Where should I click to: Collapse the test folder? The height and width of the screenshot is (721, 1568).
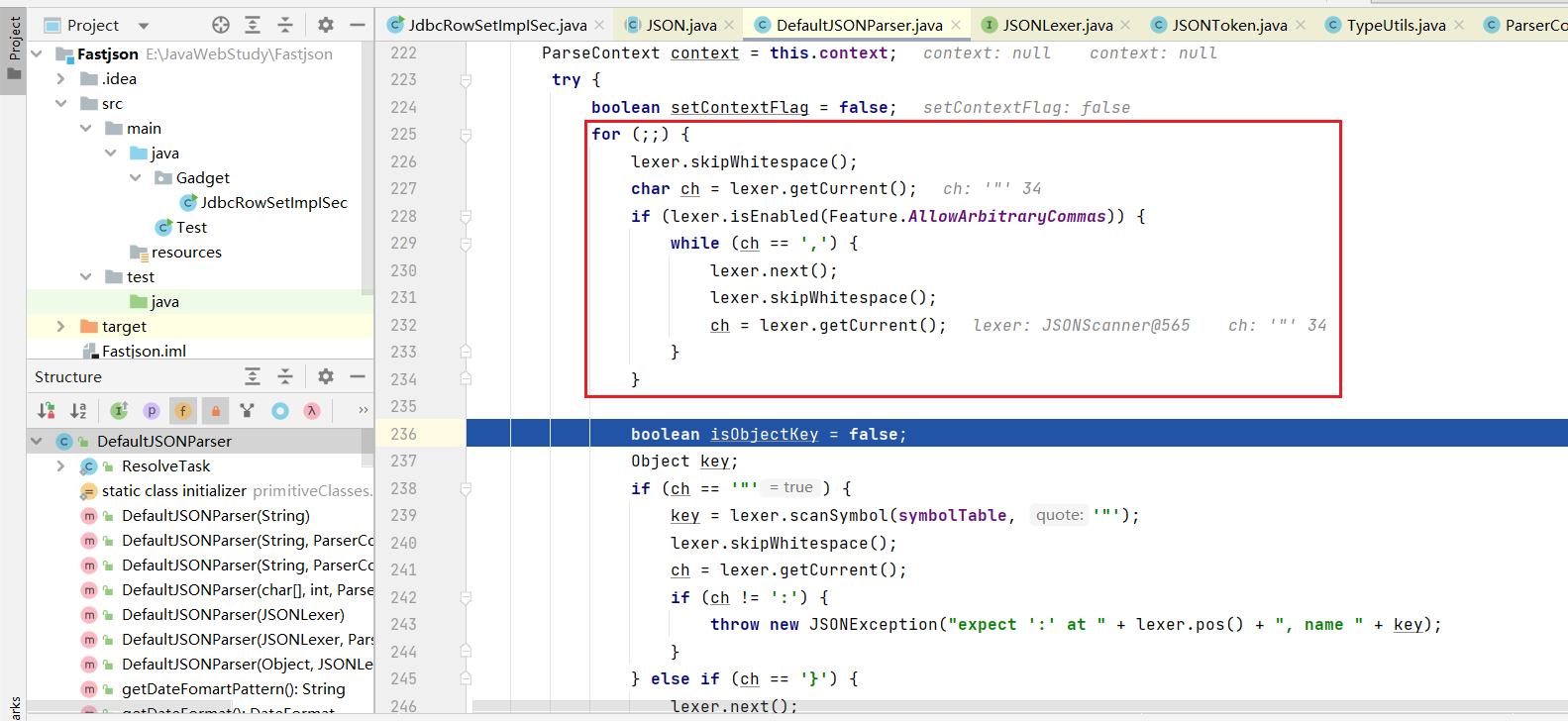[86, 276]
